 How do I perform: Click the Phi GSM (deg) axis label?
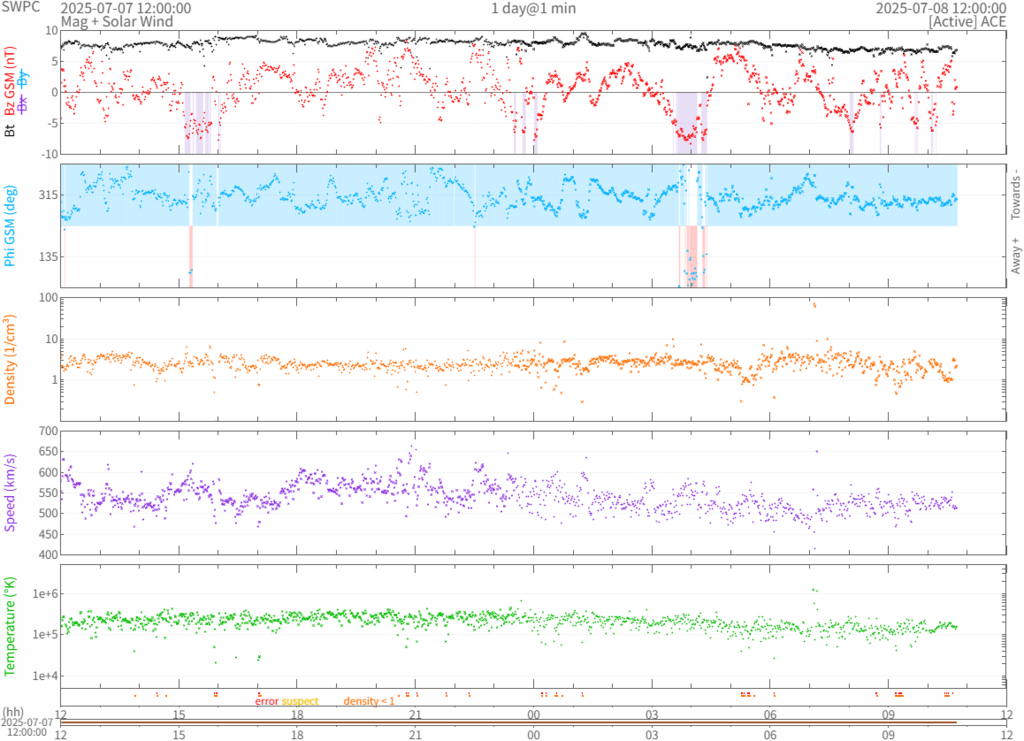pos(12,227)
